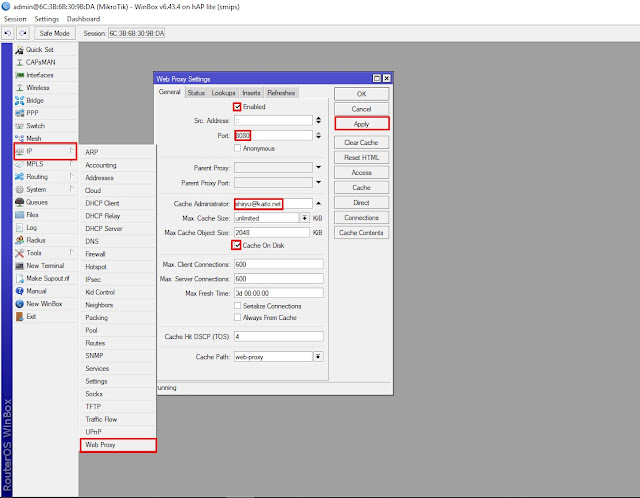Switch to the Inserts tab
Viewport: 640px width, 498px height.
[x=251, y=93]
